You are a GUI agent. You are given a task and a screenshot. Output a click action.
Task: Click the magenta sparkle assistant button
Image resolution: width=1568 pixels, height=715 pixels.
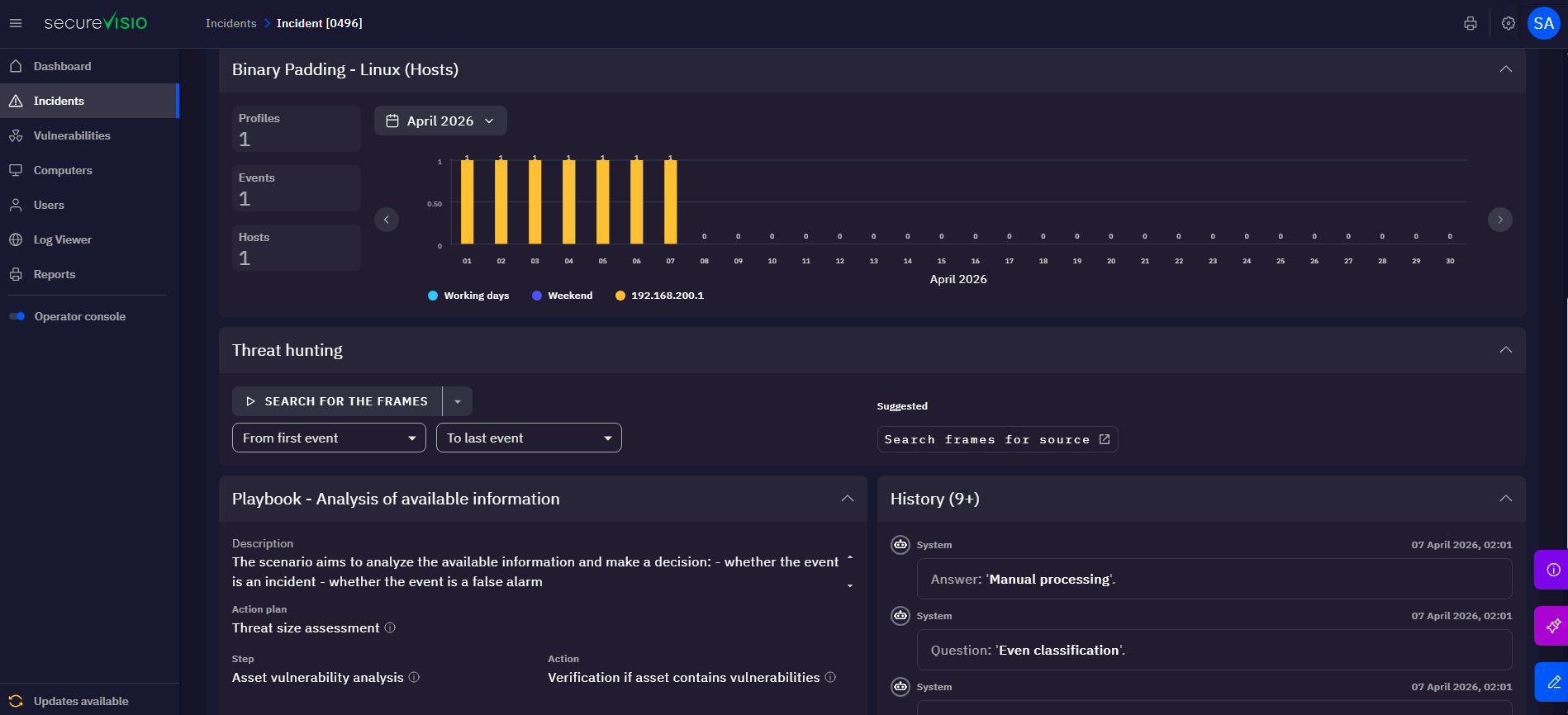(x=1552, y=626)
